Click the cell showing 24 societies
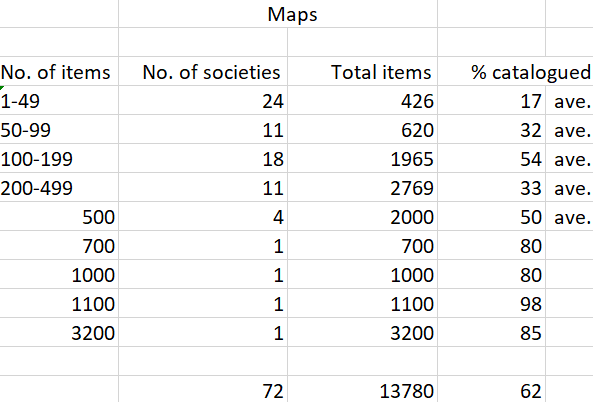The image size is (593, 402). coord(203,101)
